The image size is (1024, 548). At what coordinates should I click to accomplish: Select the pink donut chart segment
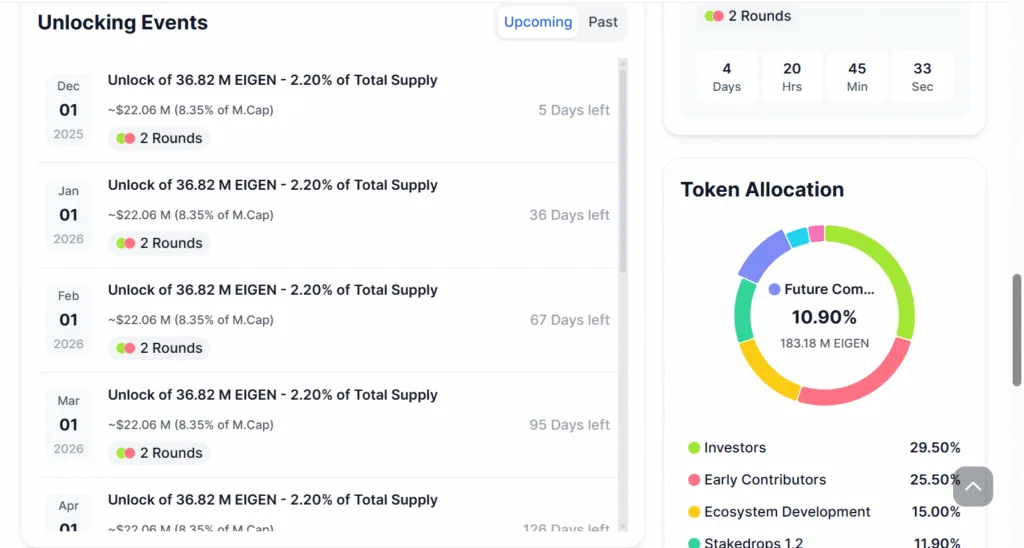click(x=816, y=233)
